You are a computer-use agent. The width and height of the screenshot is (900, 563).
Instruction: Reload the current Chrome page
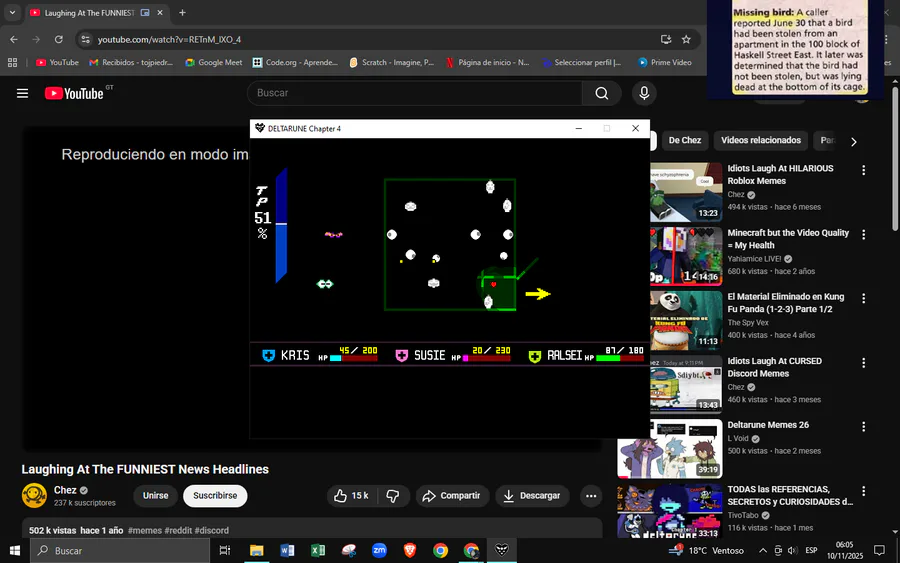point(59,40)
